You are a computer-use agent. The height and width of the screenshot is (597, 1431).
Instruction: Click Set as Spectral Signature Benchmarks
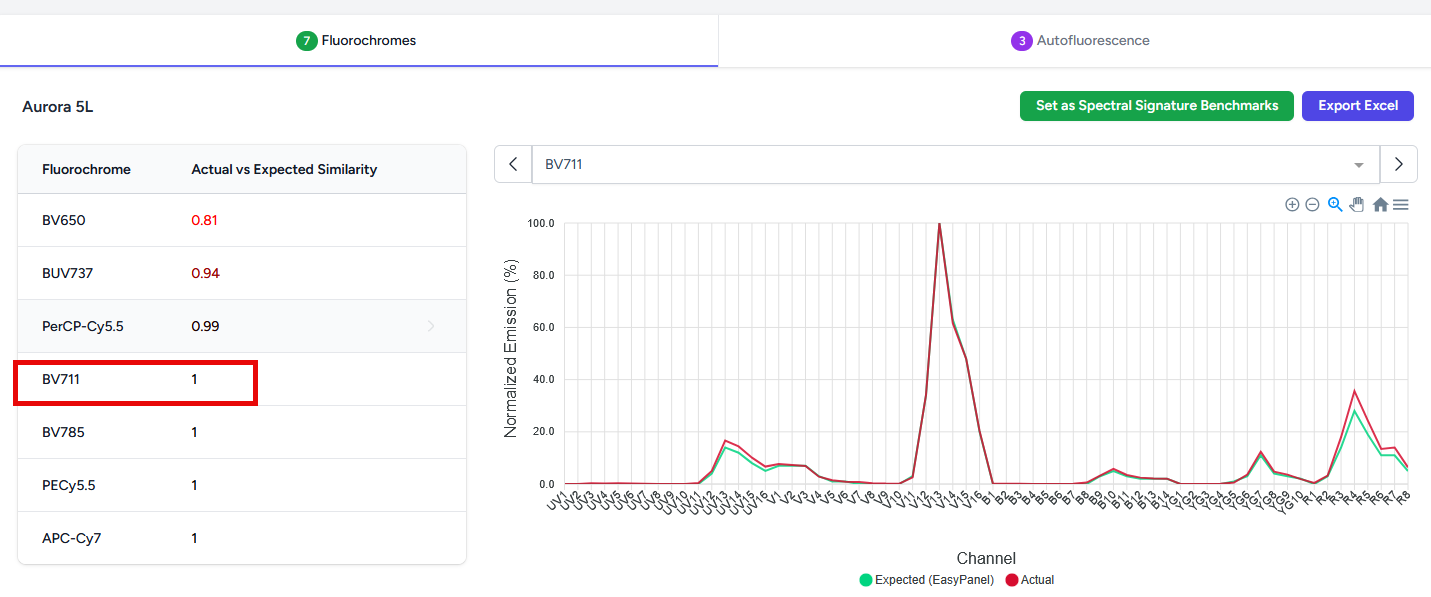coord(1156,106)
